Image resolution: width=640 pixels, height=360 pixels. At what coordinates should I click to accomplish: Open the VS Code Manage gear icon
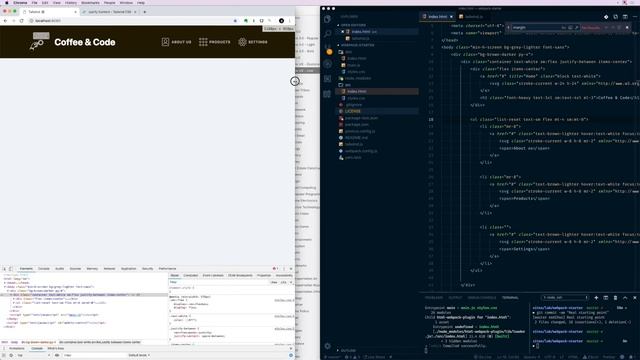(x=327, y=346)
